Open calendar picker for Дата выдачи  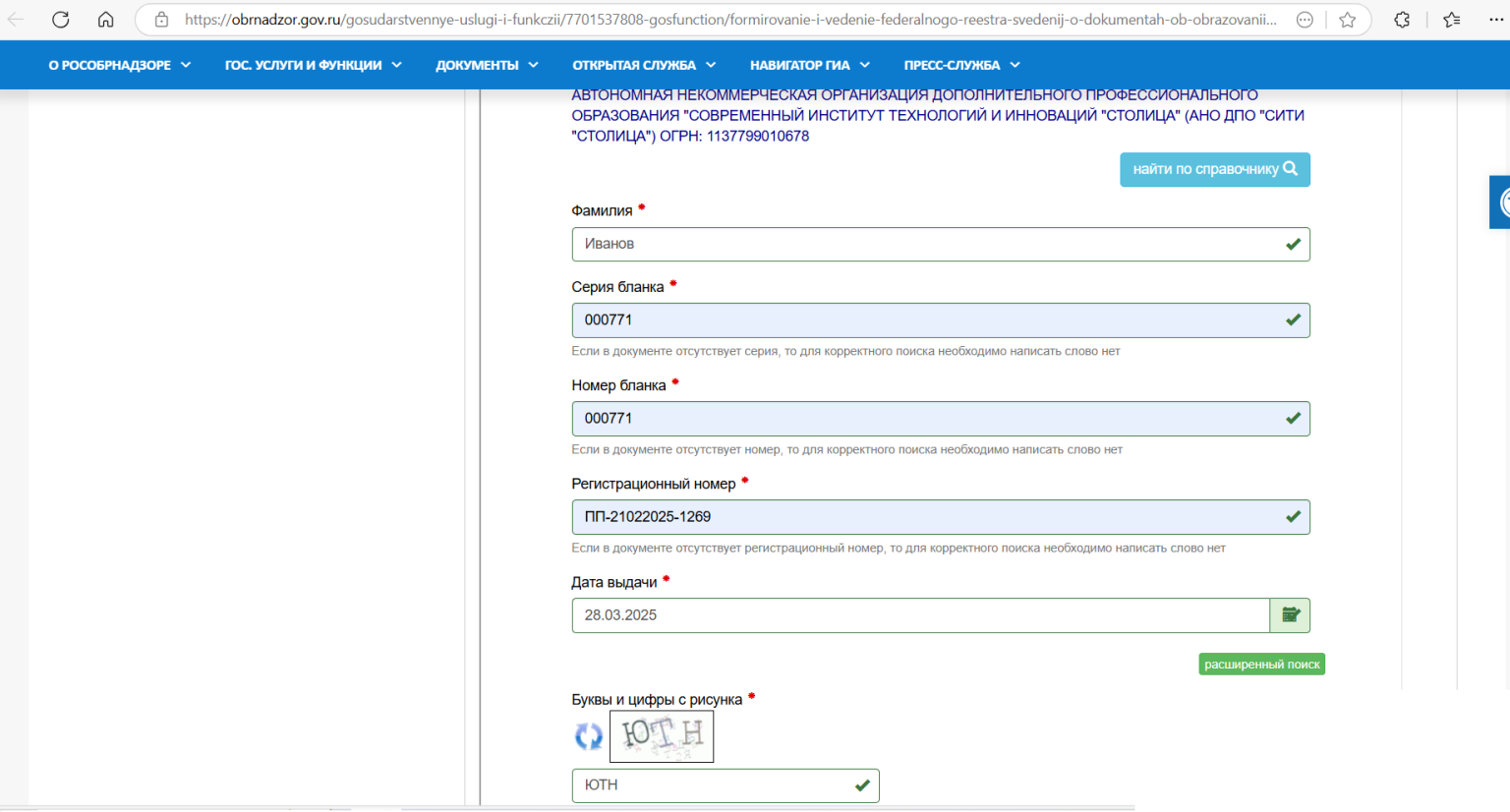(1290, 615)
